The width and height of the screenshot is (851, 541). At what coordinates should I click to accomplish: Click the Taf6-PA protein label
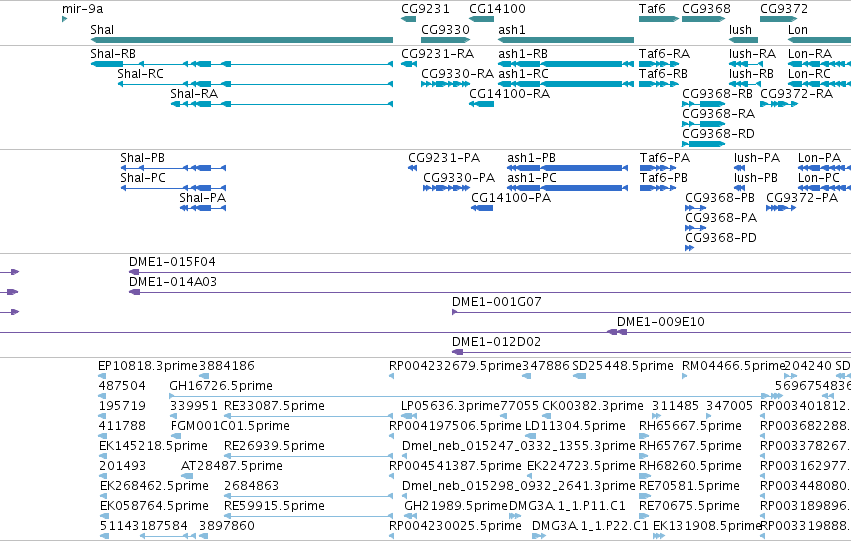pos(665,158)
